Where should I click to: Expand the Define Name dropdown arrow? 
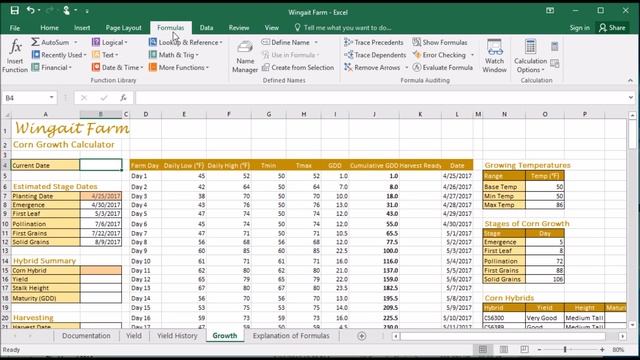click(x=316, y=42)
